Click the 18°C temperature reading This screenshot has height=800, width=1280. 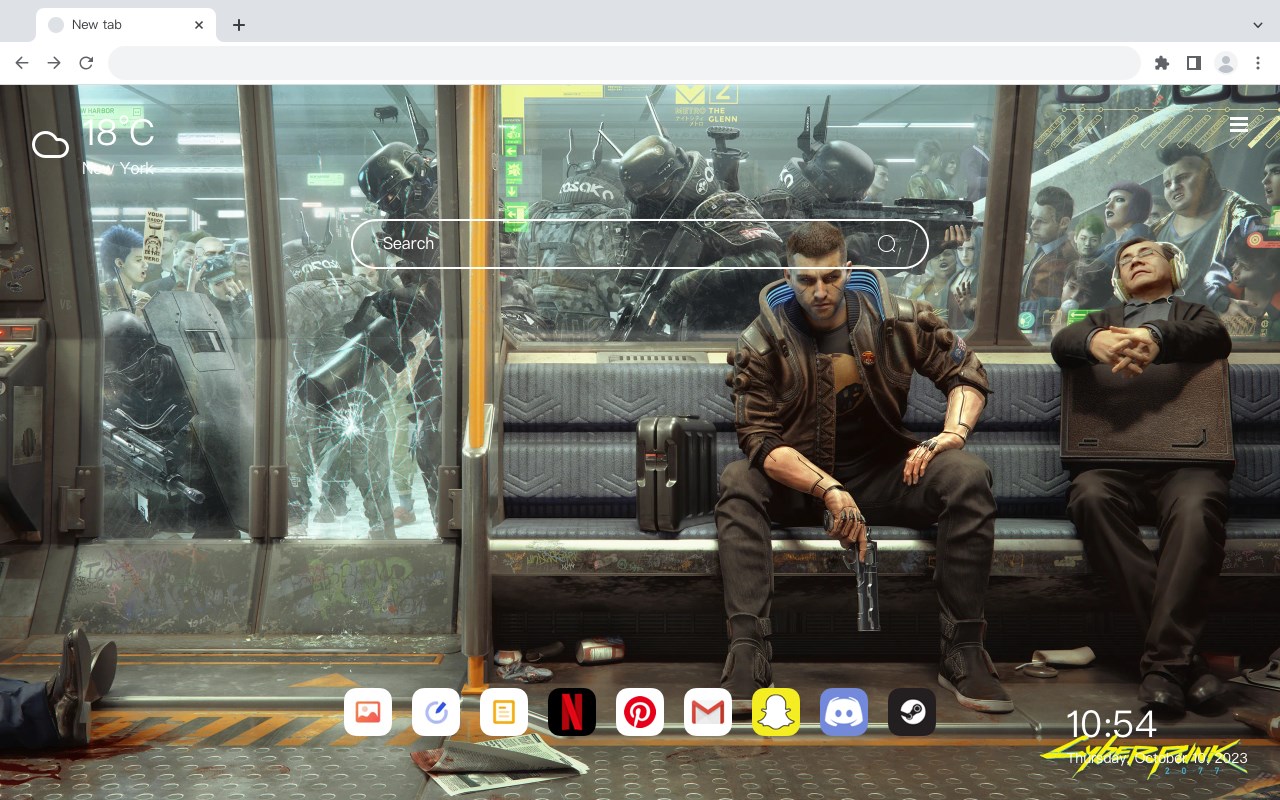(x=118, y=132)
